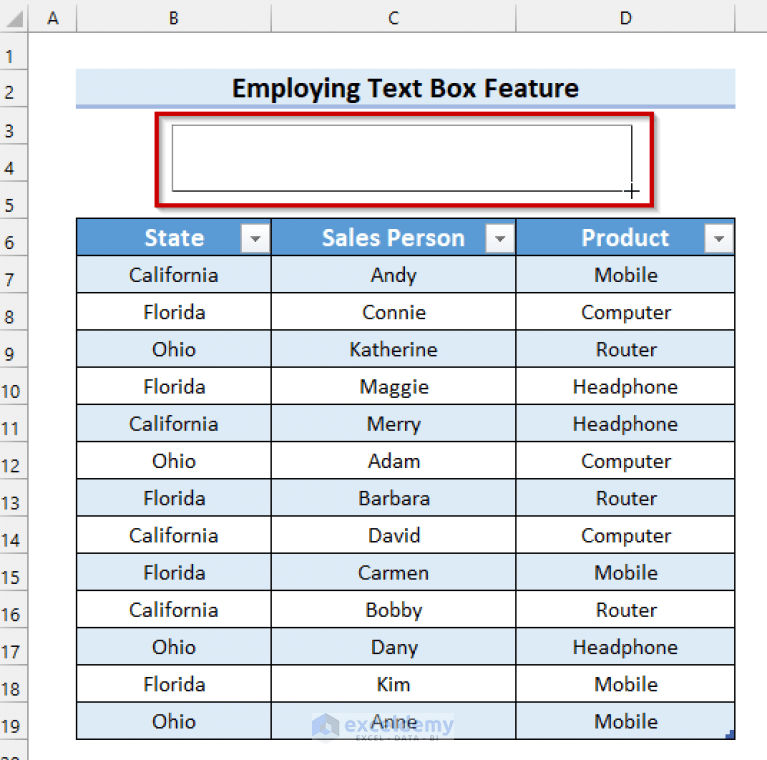The image size is (767, 760).
Task: Select Router in Barbara's row
Action: [625, 498]
